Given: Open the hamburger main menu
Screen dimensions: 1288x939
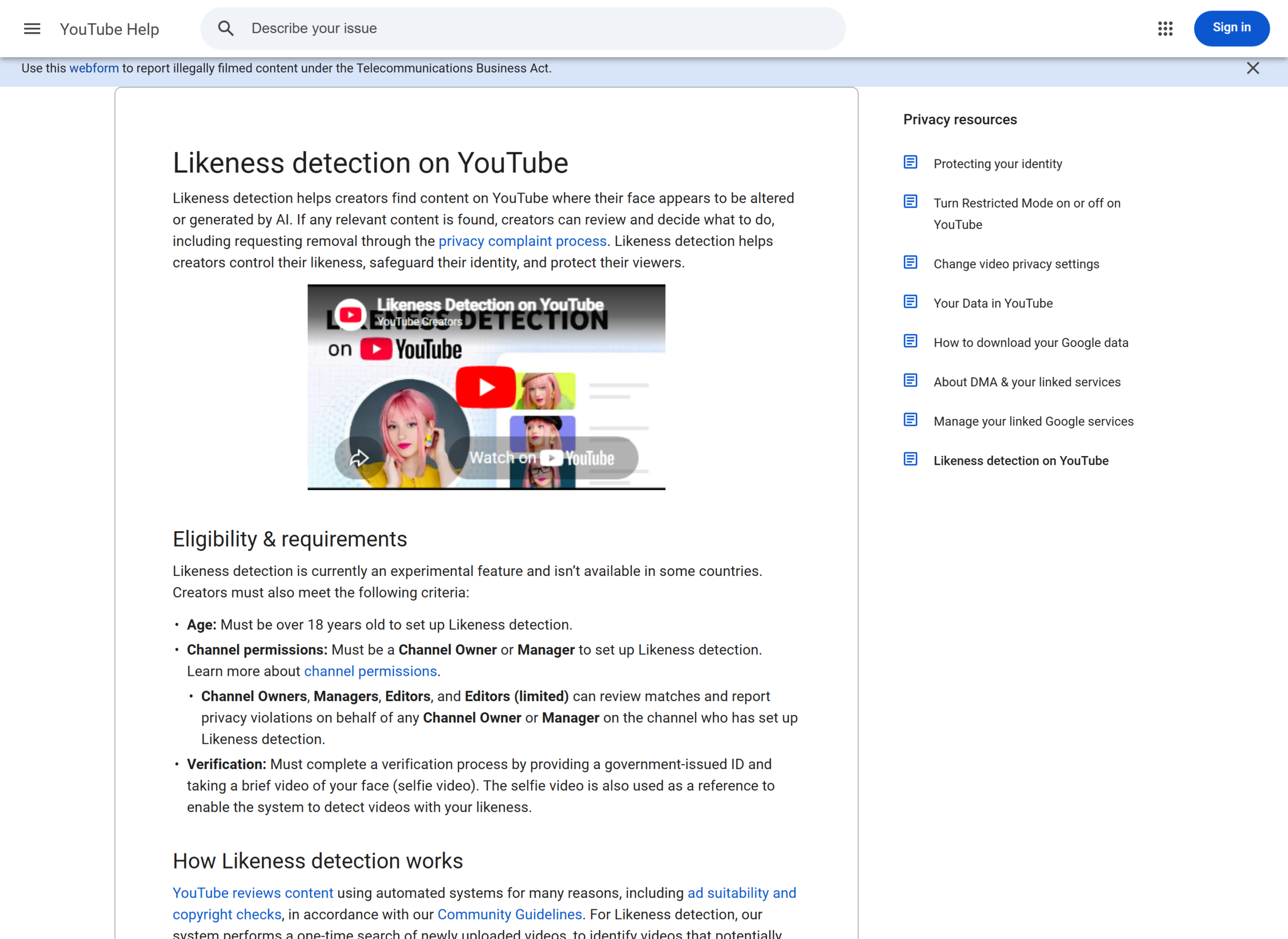Looking at the screenshot, I should [x=32, y=29].
